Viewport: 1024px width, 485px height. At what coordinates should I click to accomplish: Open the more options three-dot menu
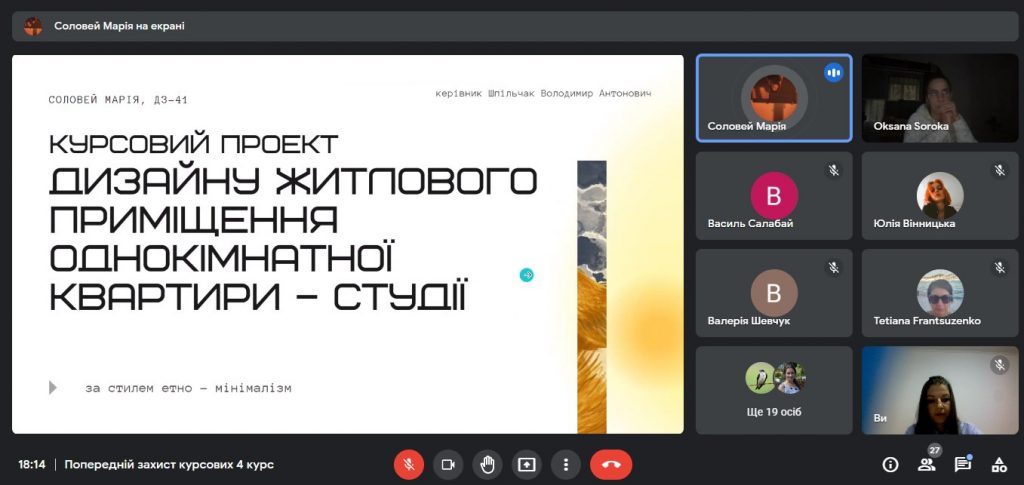(566, 464)
